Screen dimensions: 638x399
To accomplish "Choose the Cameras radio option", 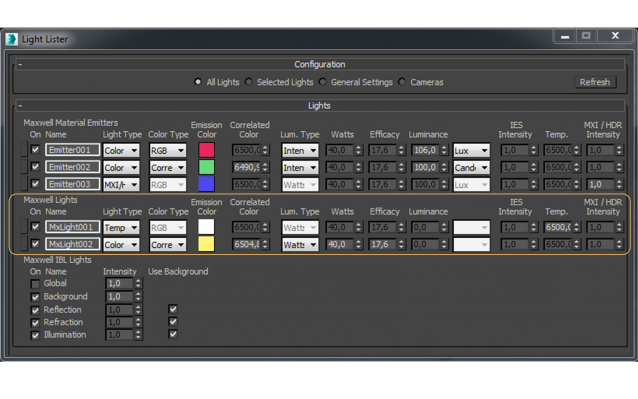I will [x=402, y=82].
